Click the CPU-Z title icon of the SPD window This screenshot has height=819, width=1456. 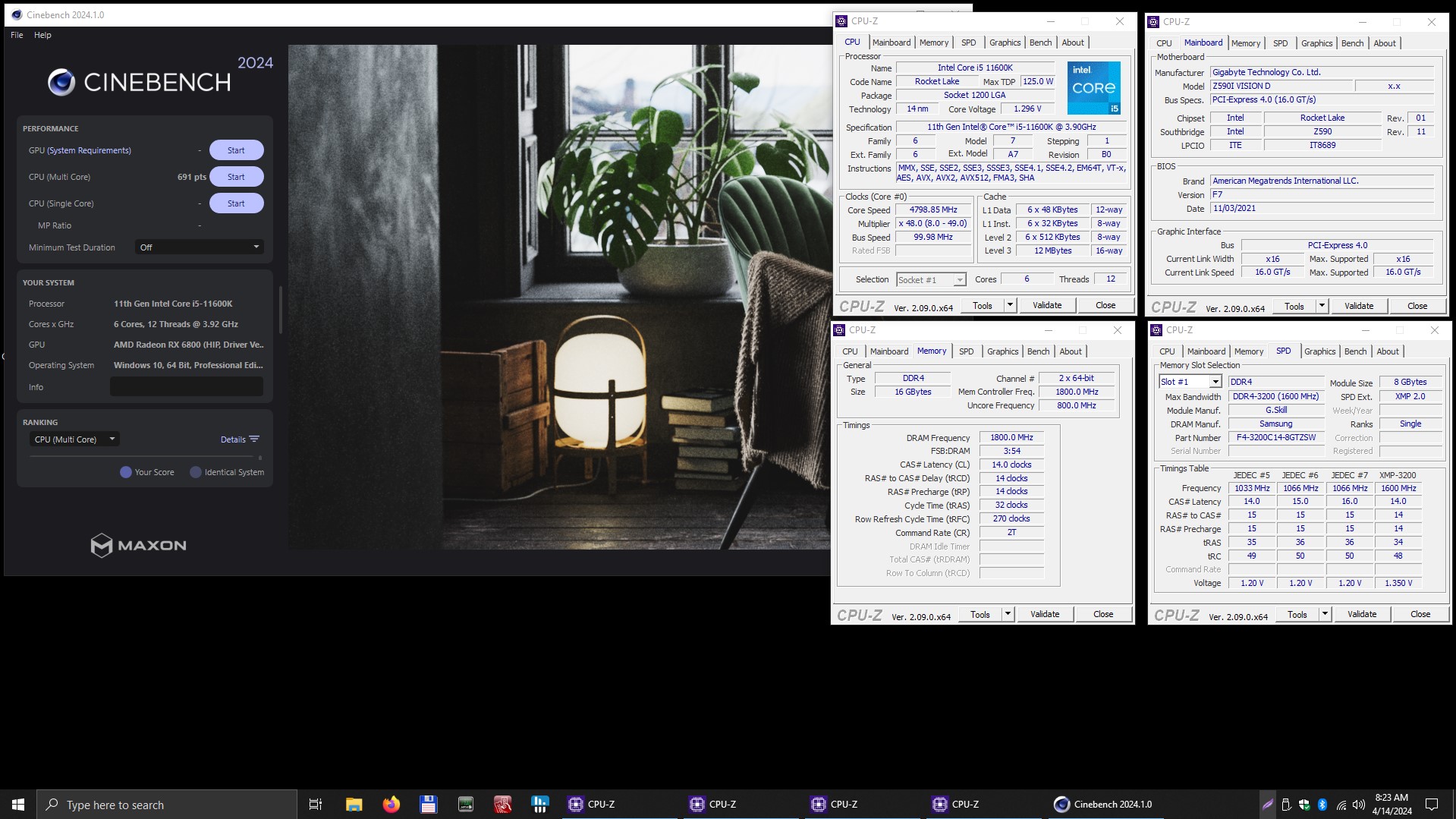(x=1156, y=330)
